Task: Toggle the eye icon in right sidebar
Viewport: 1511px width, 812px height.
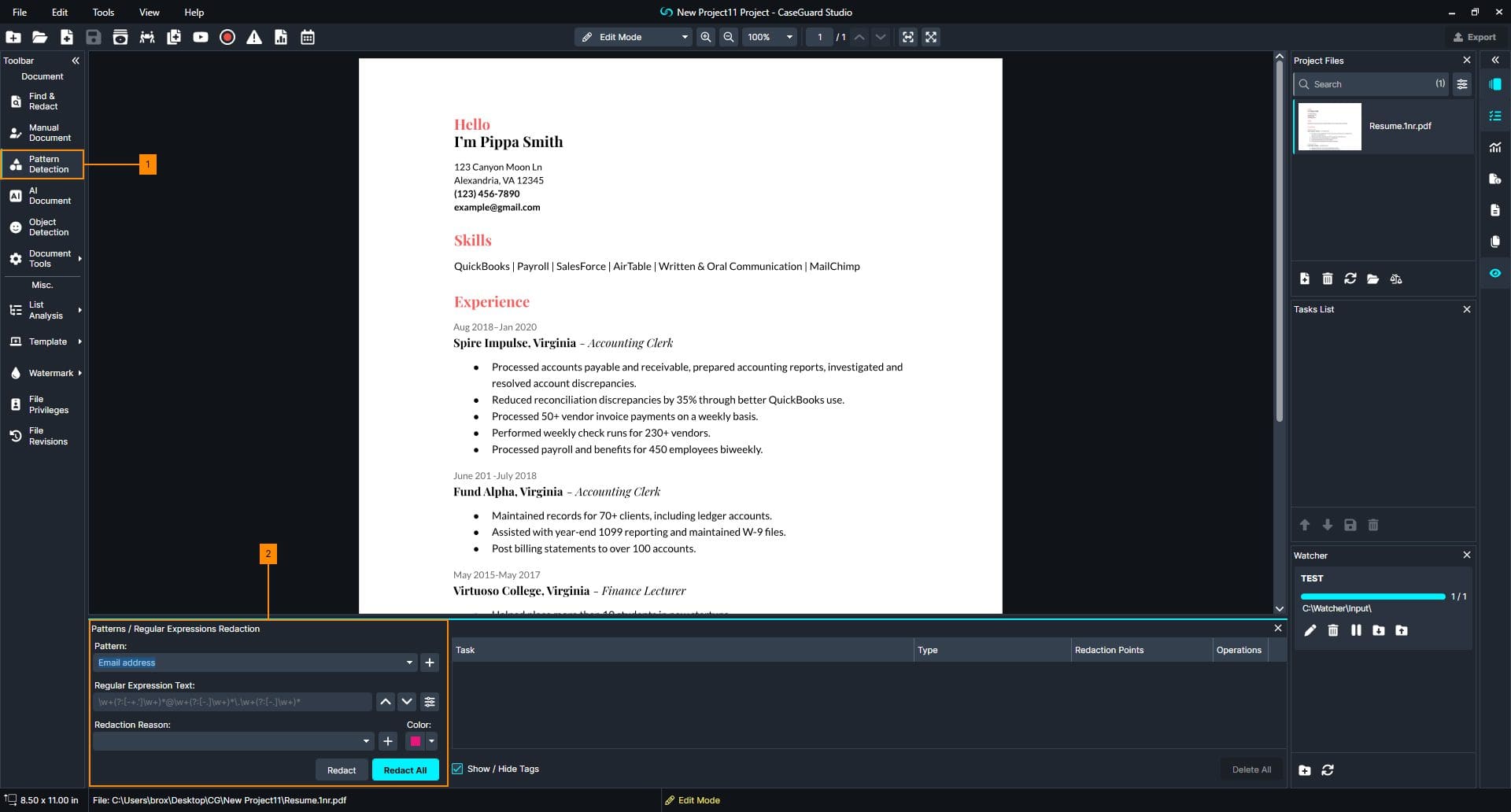Action: tap(1495, 273)
